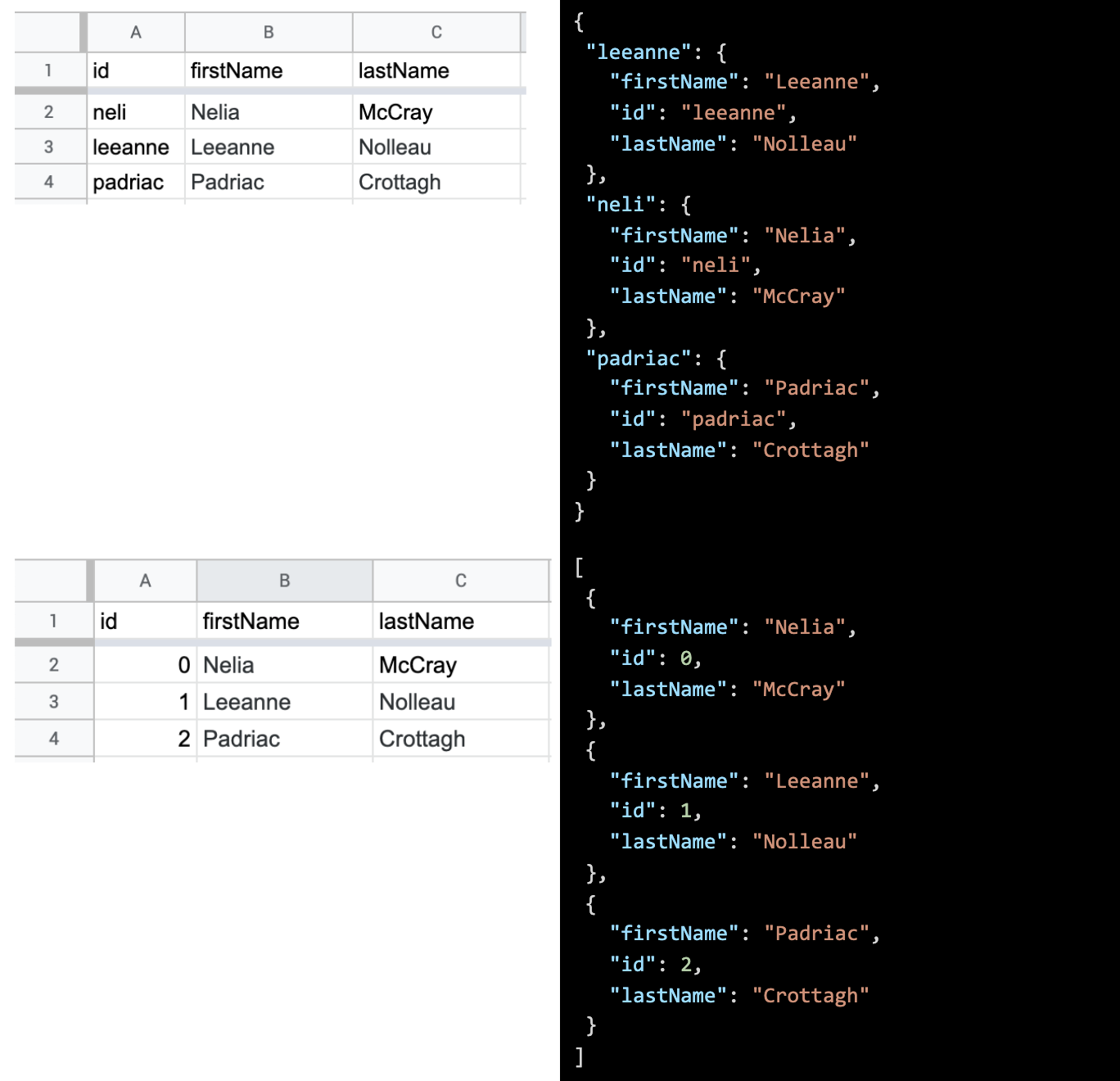This screenshot has height=1081, width=1120.
Task: Click "Nolleau" value in top JSON object
Action: [805, 144]
